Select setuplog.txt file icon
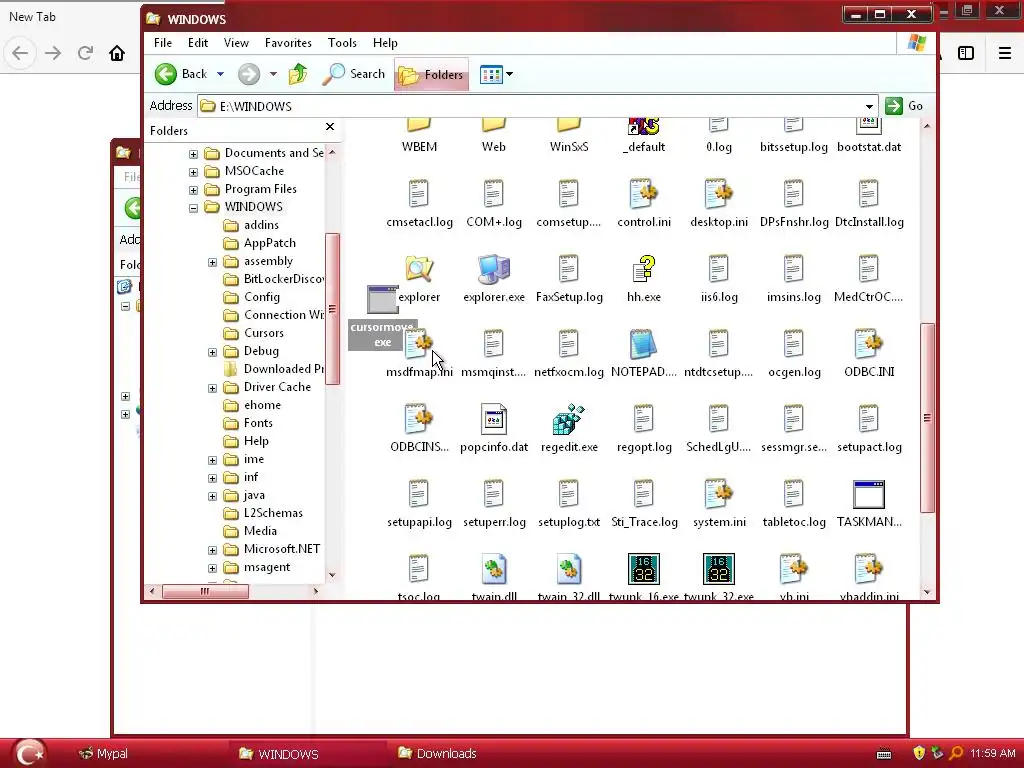Screen dimensions: 1024x768 point(568,494)
